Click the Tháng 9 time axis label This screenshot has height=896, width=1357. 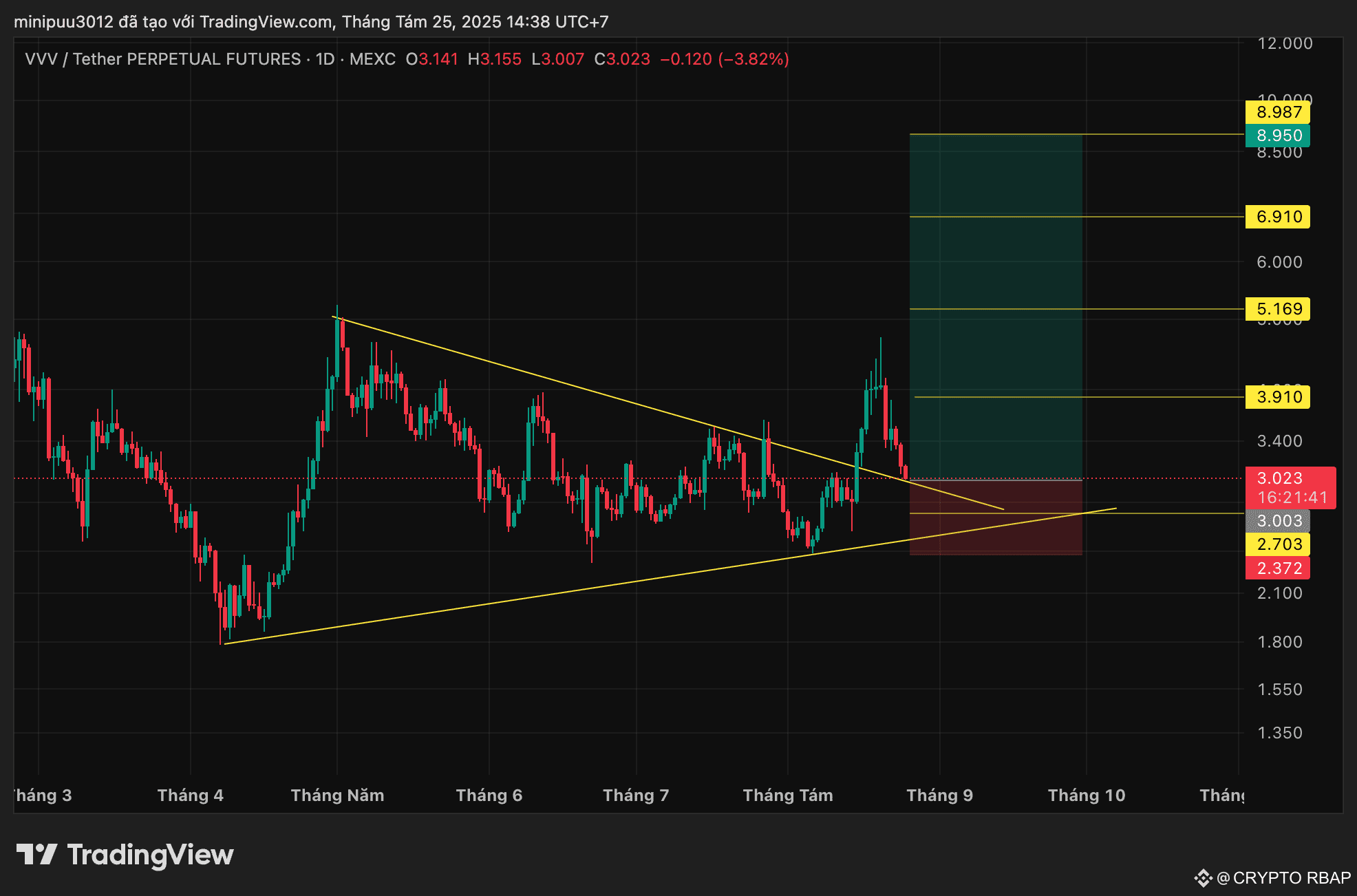click(x=939, y=796)
